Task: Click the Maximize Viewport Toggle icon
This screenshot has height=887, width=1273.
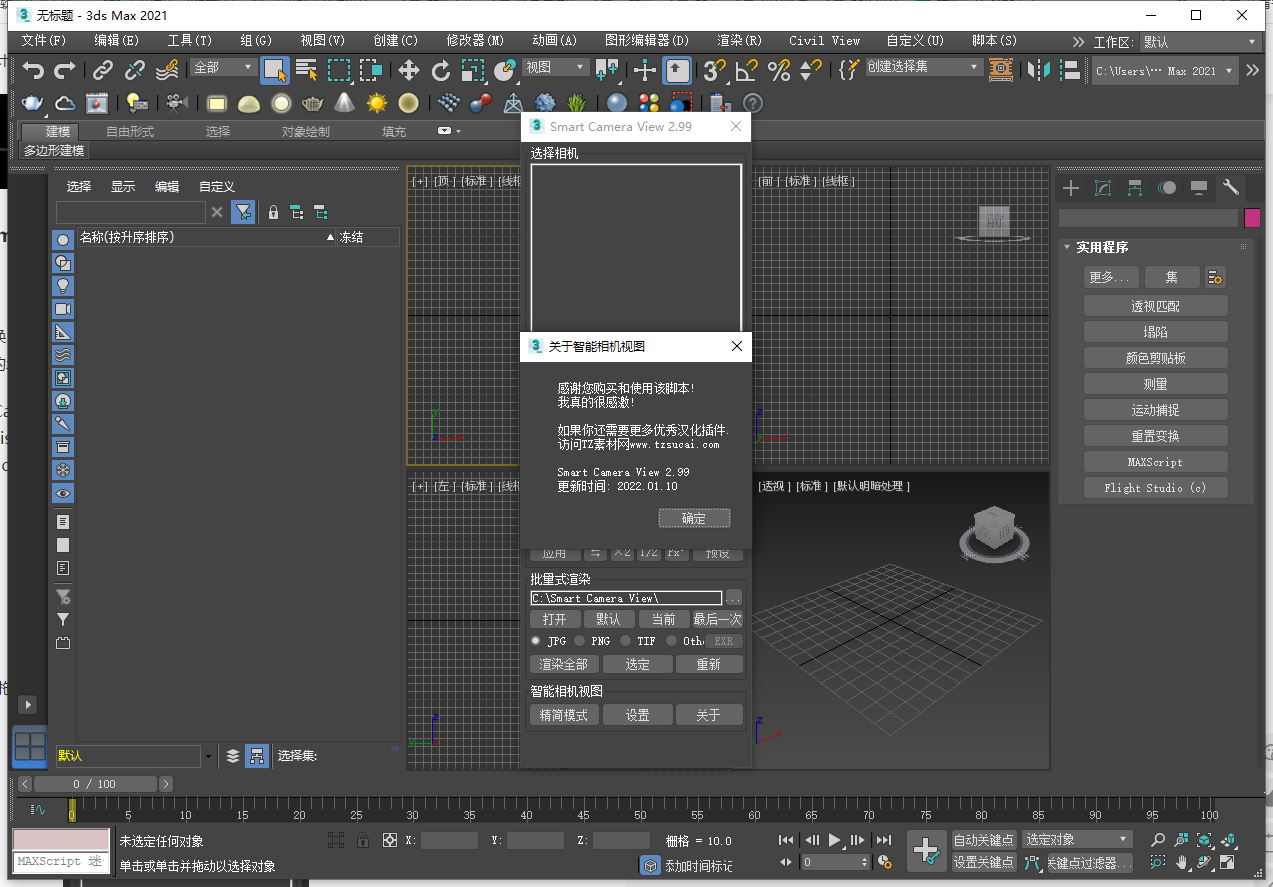Action: pyautogui.click(x=1227, y=862)
